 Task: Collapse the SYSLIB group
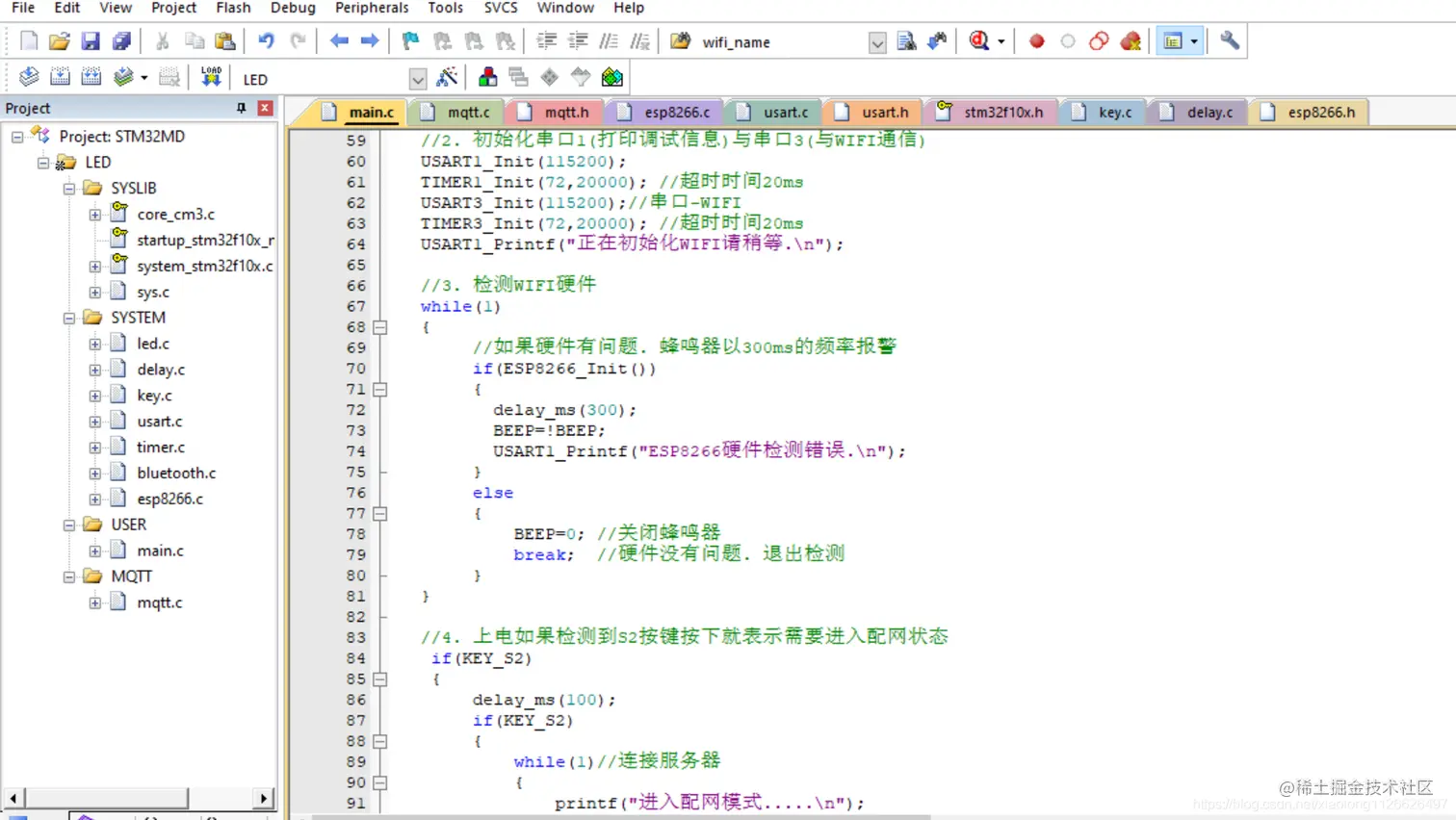coord(69,189)
